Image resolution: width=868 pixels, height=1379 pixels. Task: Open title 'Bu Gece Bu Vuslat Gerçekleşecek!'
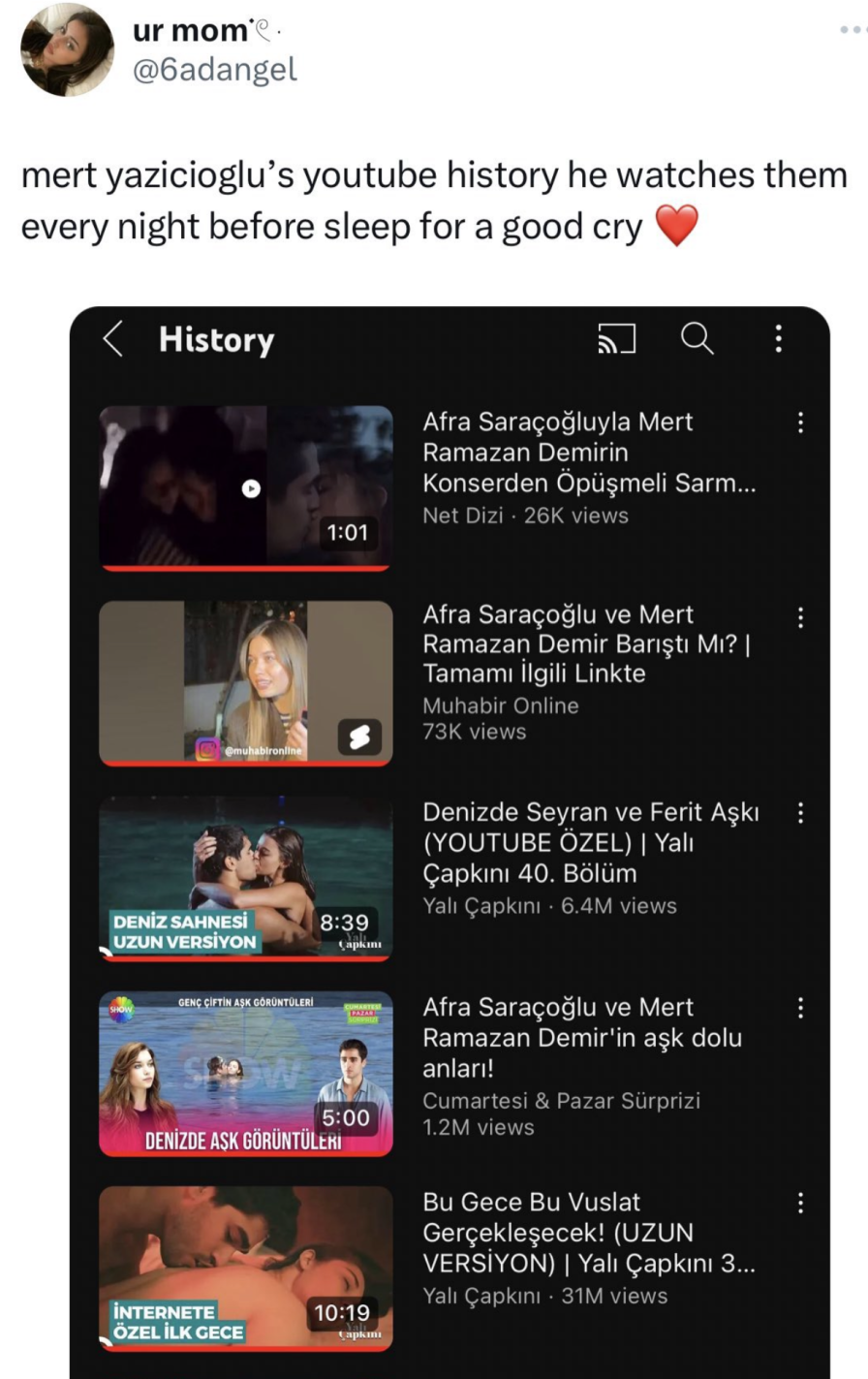pos(588,1233)
